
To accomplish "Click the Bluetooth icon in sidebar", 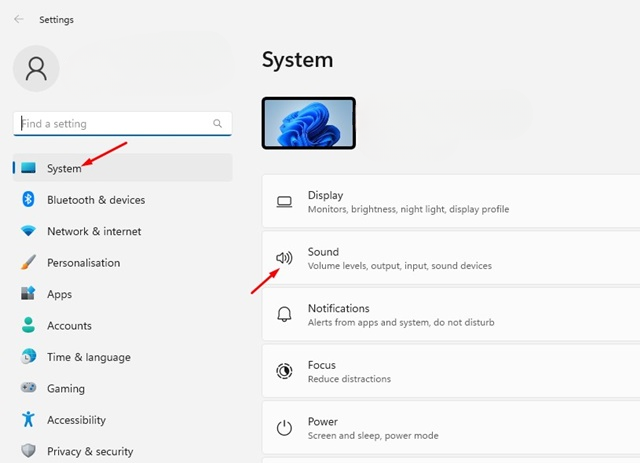I will point(28,199).
